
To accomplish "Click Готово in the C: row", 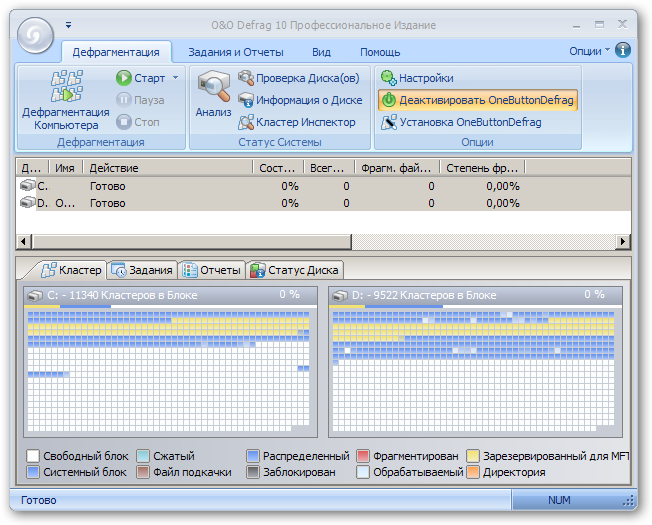I will [108, 186].
